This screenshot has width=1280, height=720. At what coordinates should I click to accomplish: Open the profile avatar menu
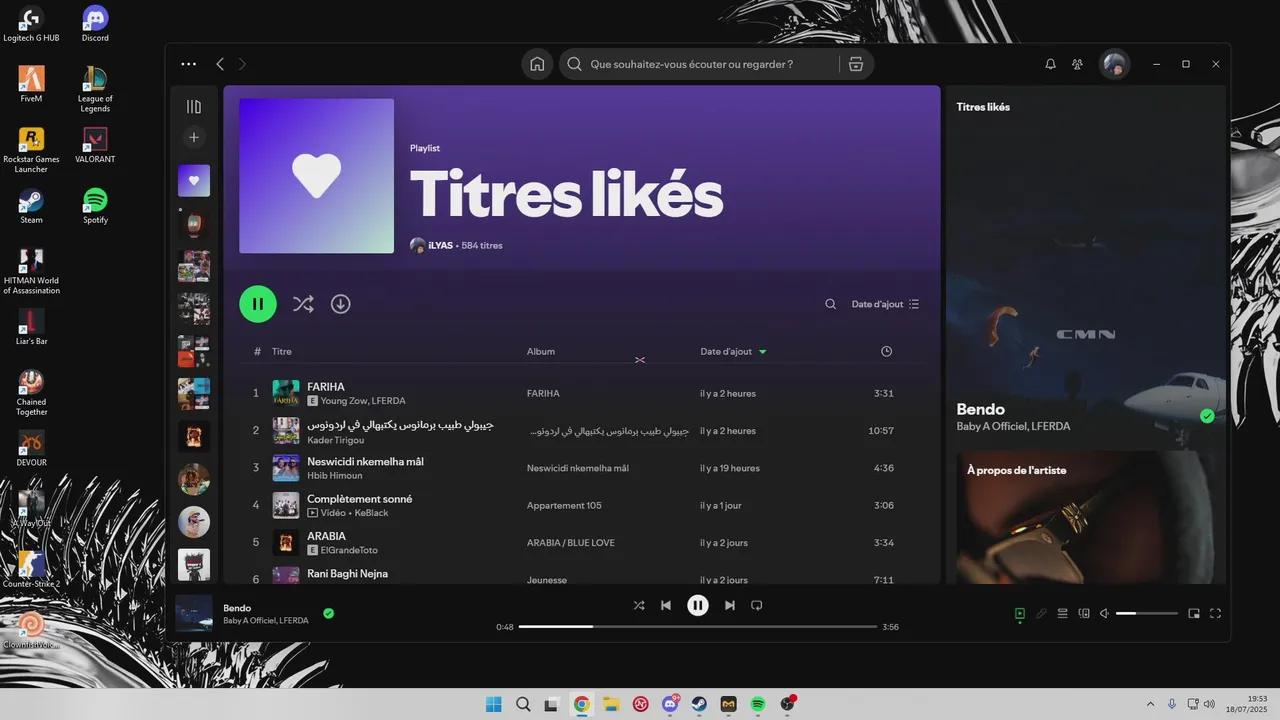(1114, 64)
